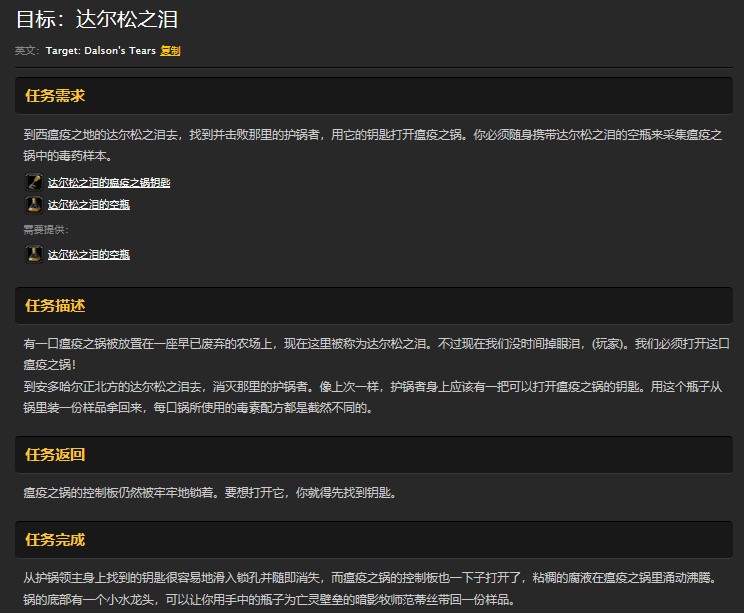
Task: Click the 任务返回 section header
Action: point(55,455)
